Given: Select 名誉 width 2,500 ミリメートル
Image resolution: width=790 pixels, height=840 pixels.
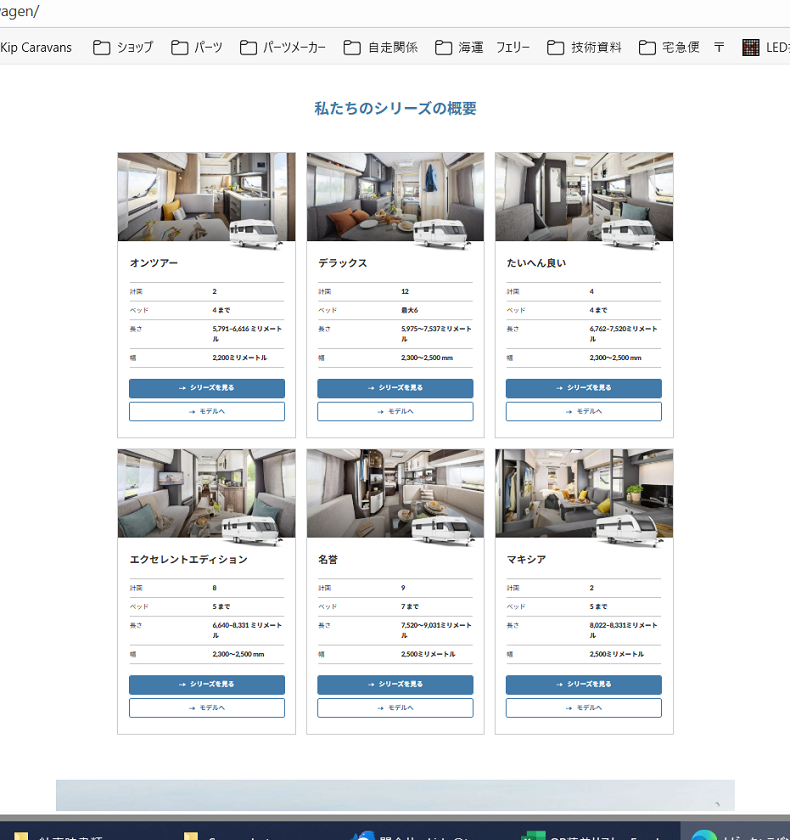Looking at the screenshot, I should 428,654.
